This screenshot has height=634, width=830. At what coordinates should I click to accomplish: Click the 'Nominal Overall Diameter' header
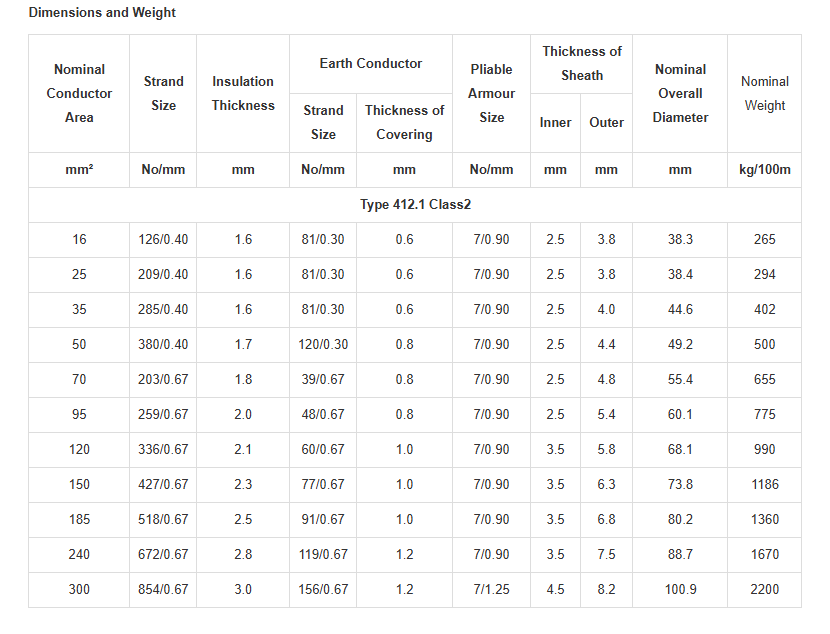tap(680, 94)
